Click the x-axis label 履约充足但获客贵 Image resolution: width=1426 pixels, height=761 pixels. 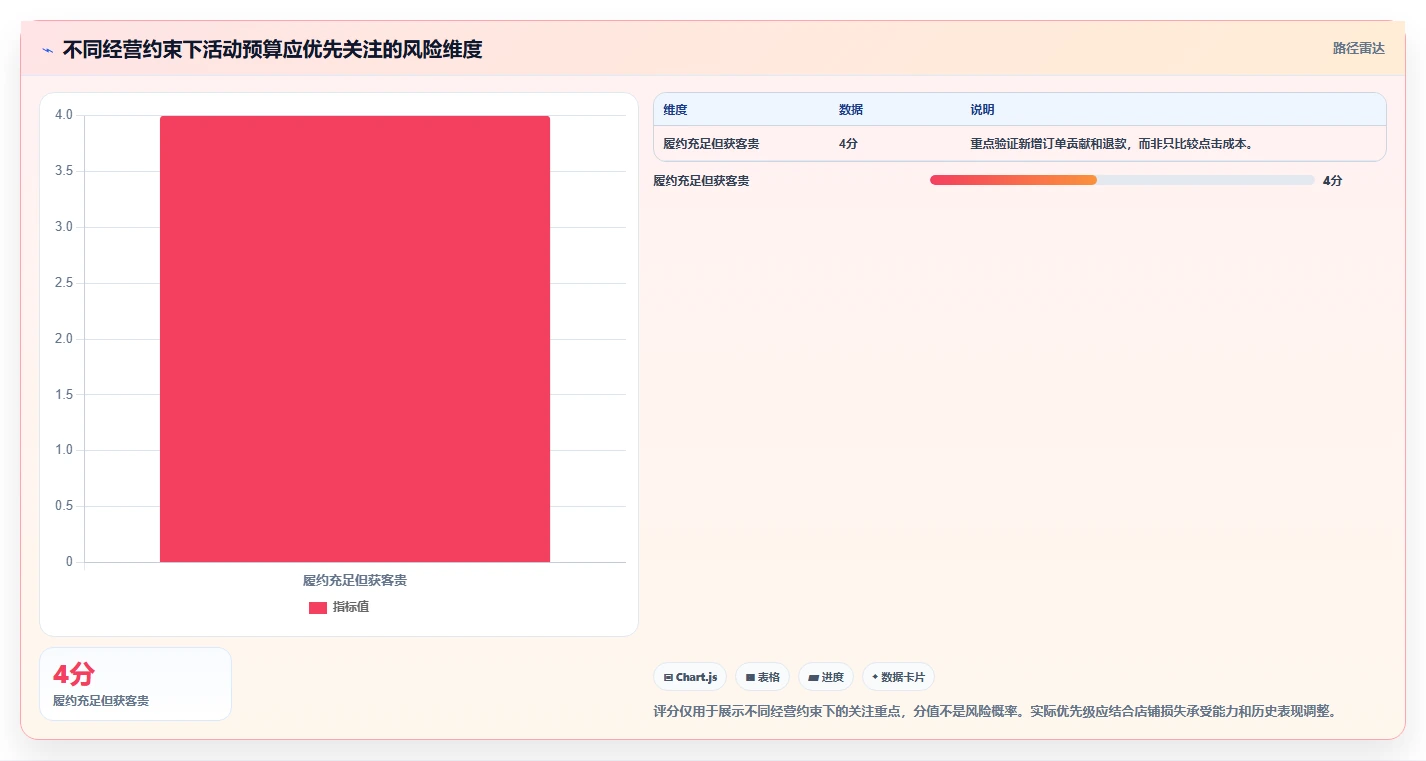(355, 580)
